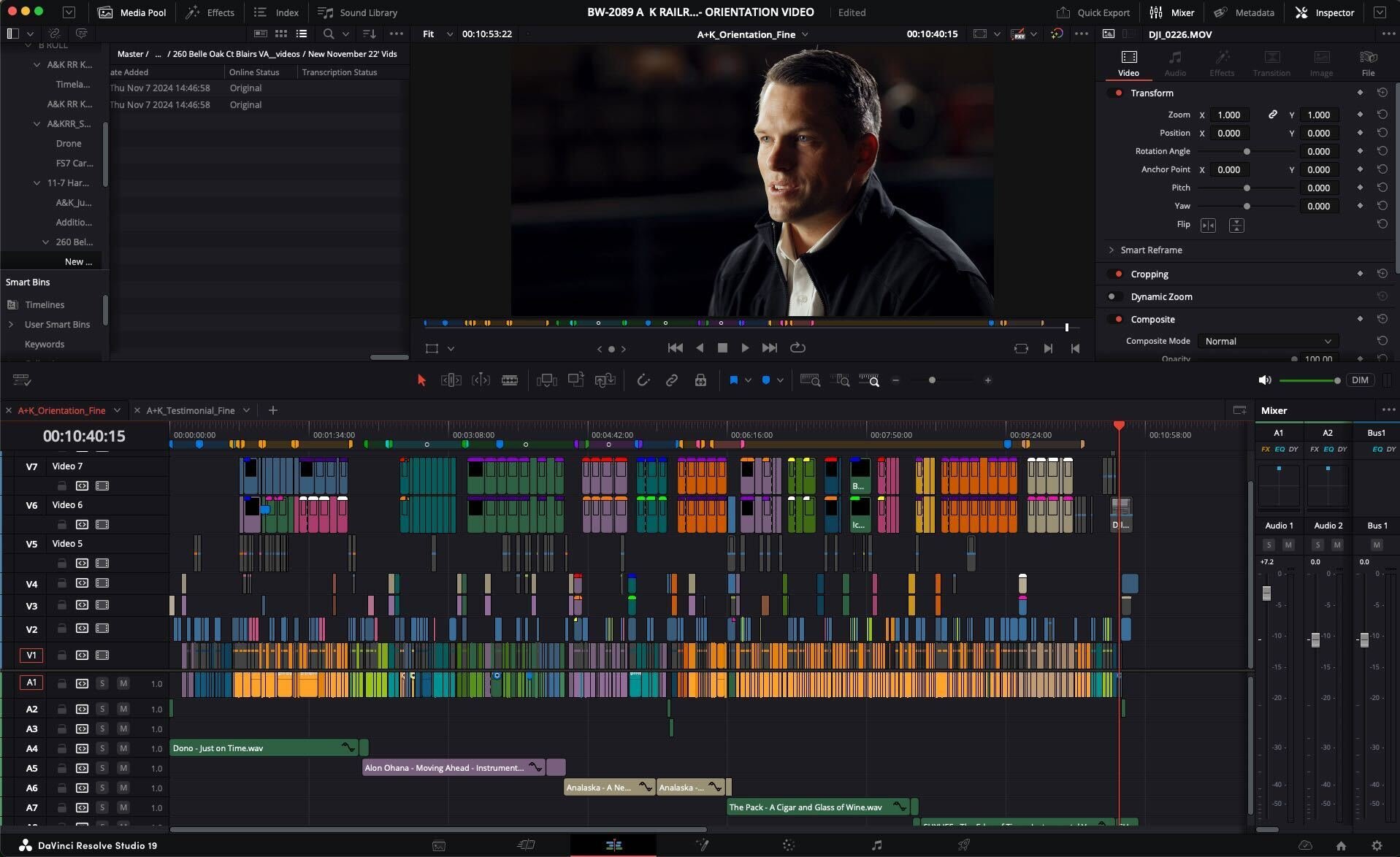Select the Blade Edit Mode tool
1400x857 pixels.
point(510,380)
